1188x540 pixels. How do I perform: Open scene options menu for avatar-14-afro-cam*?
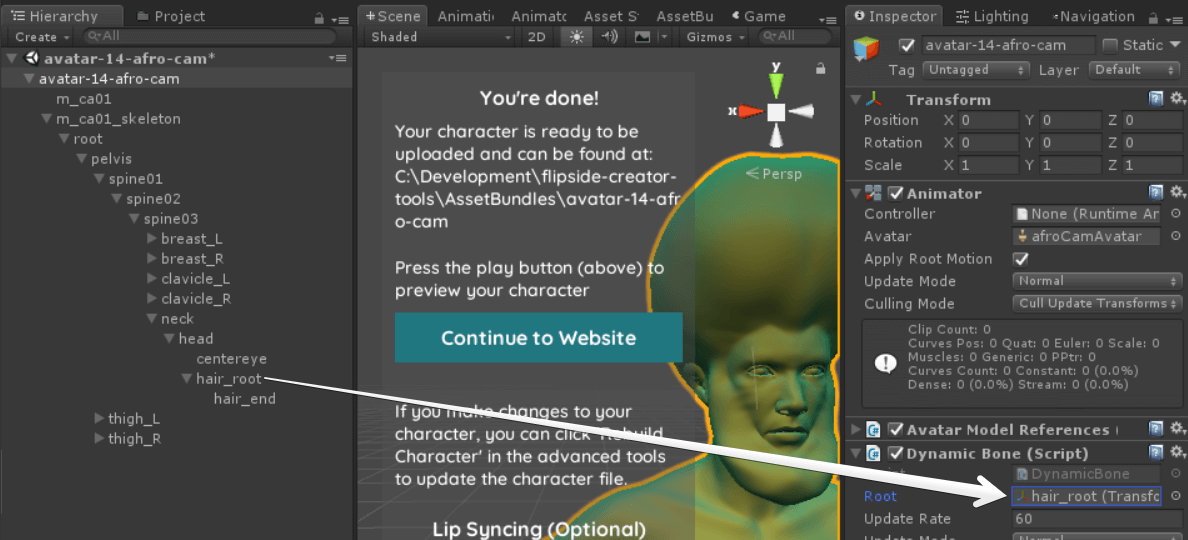tap(338, 58)
